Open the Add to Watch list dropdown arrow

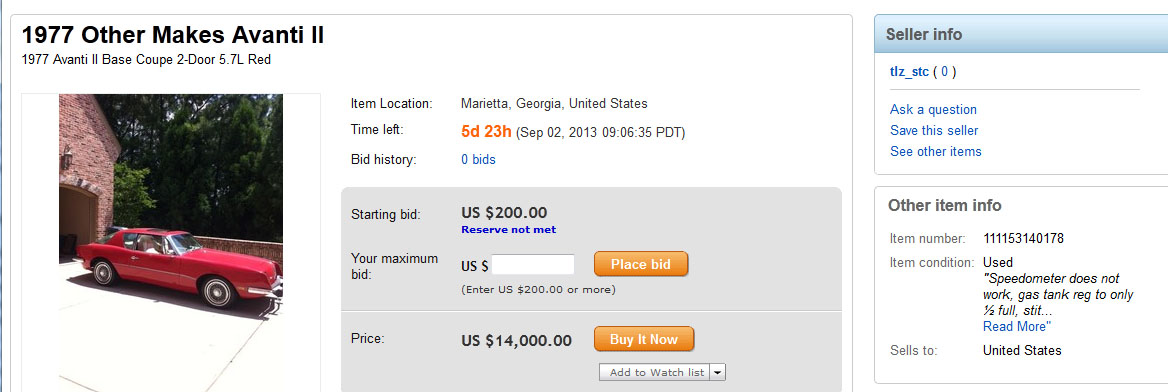tap(717, 373)
